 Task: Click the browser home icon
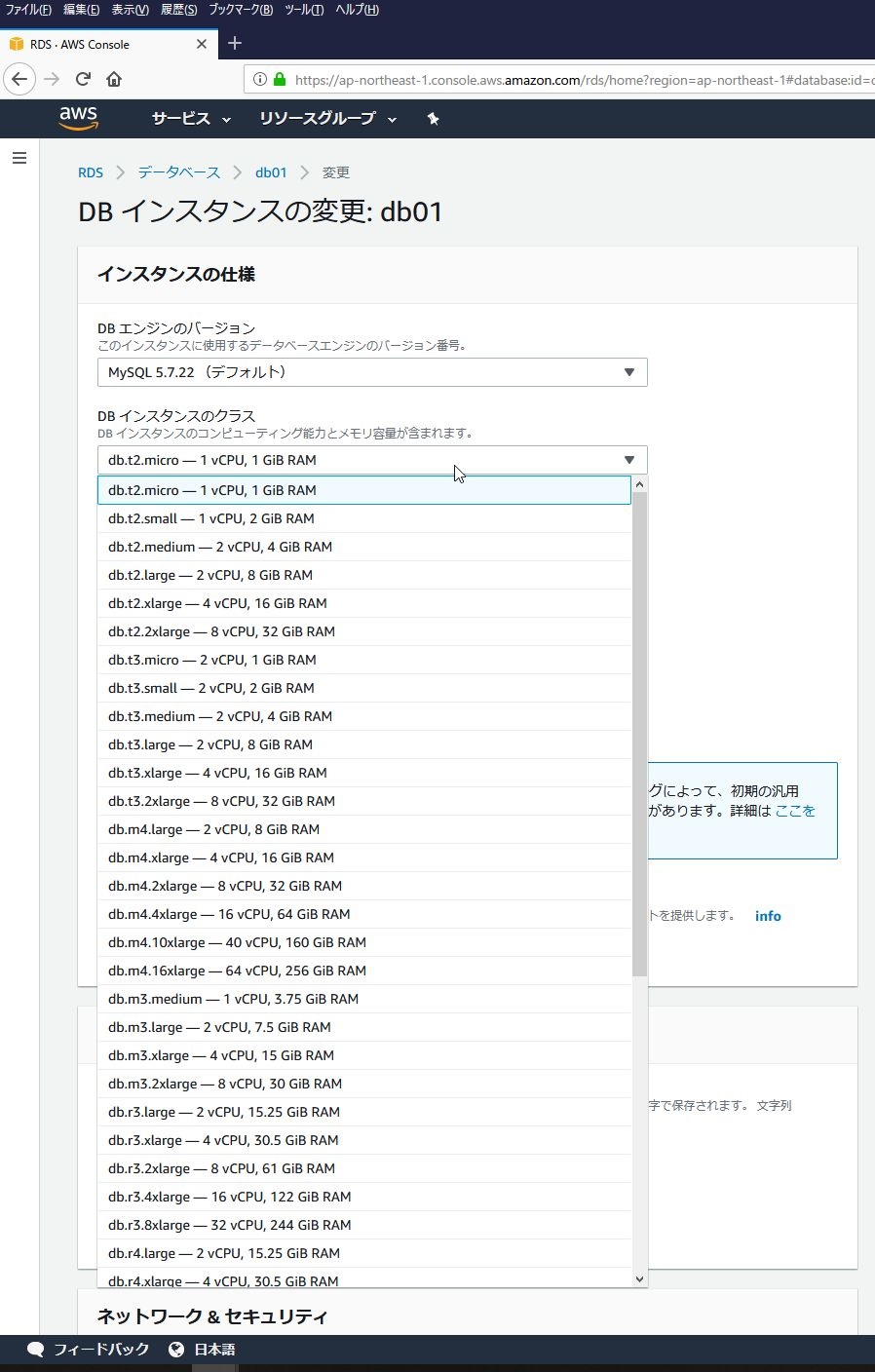pyautogui.click(x=114, y=79)
